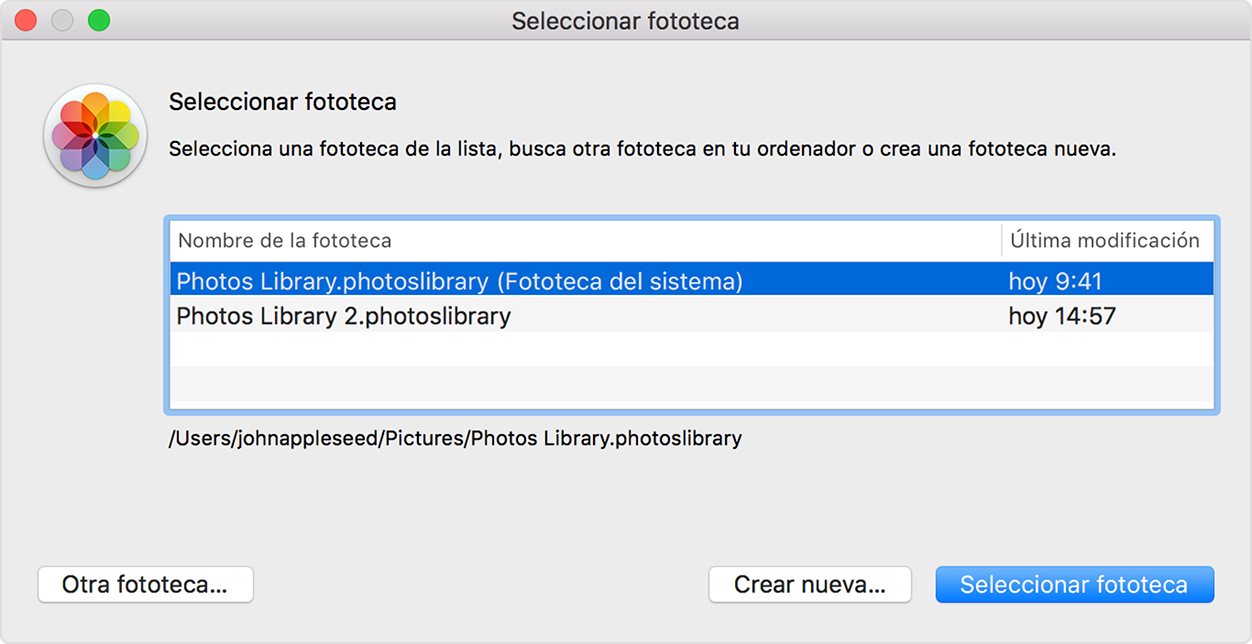Click the library path text below the list
The width and height of the screenshot is (1252, 644).
pos(455,438)
